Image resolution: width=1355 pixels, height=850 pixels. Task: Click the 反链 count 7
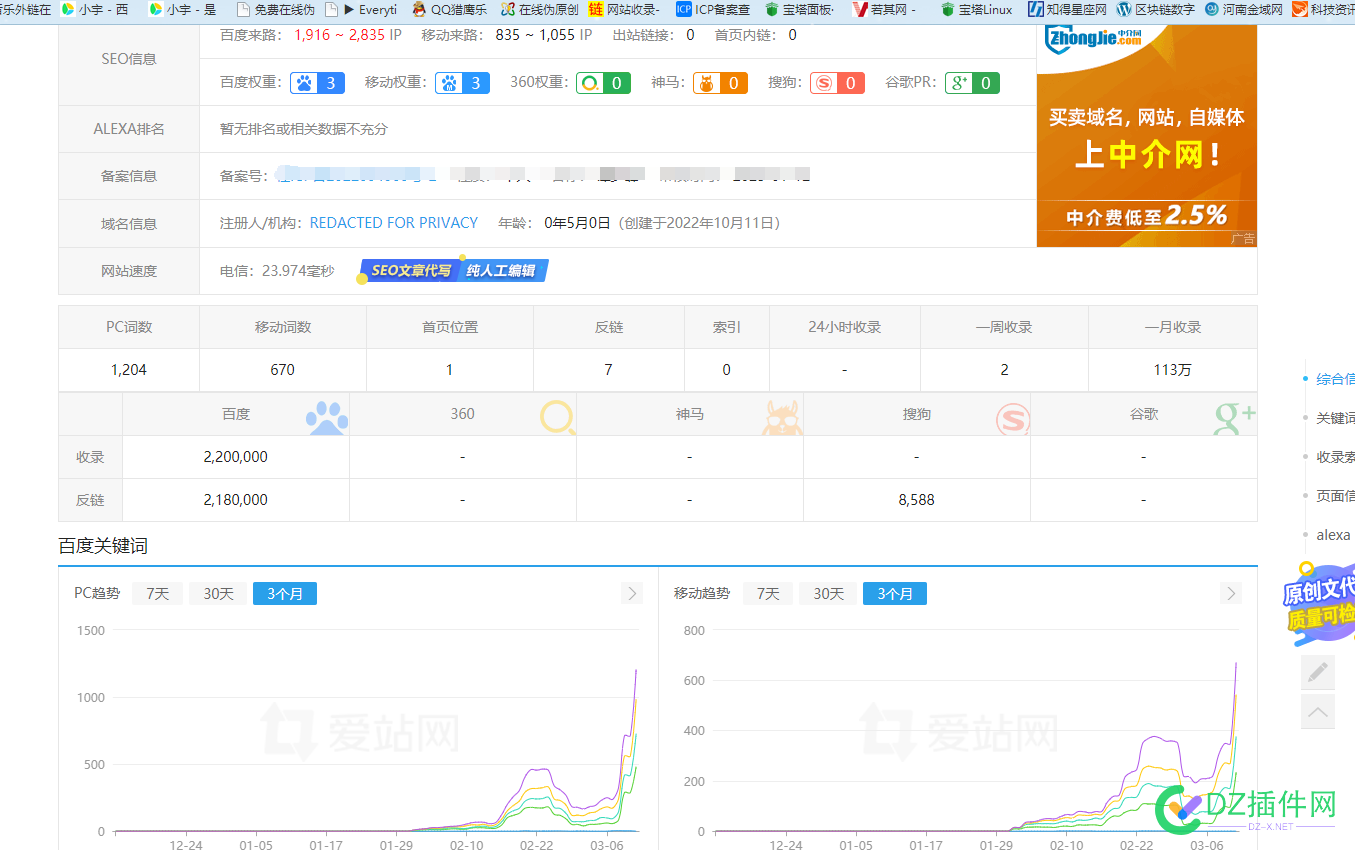click(x=608, y=370)
